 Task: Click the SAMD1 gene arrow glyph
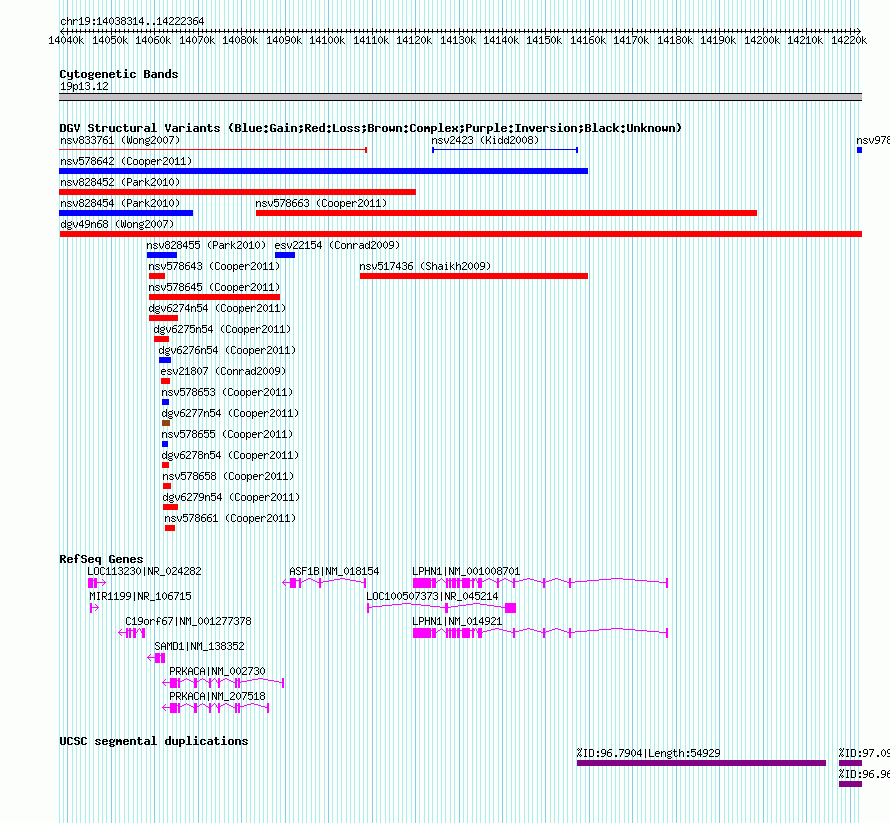[x=151, y=658]
